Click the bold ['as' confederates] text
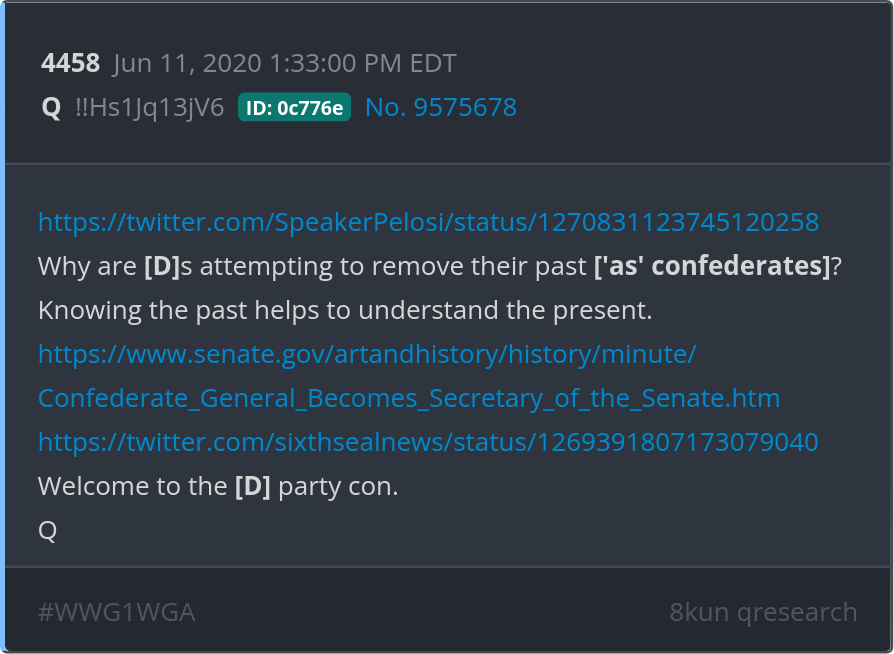894x654 pixels. pos(711,267)
